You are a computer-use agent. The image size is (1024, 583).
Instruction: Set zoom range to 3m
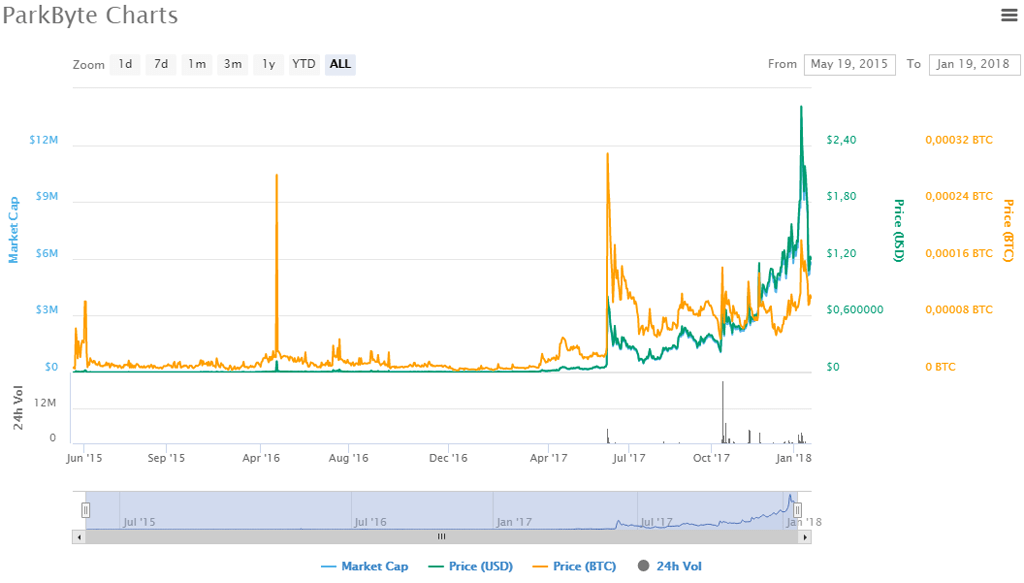(232, 64)
